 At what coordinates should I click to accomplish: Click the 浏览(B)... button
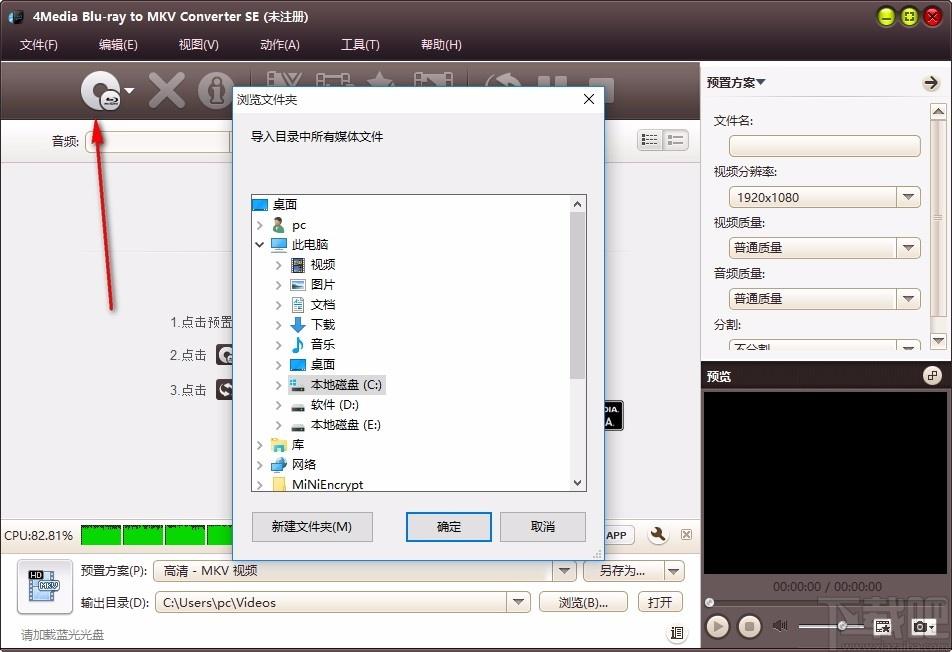(x=583, y=602)
